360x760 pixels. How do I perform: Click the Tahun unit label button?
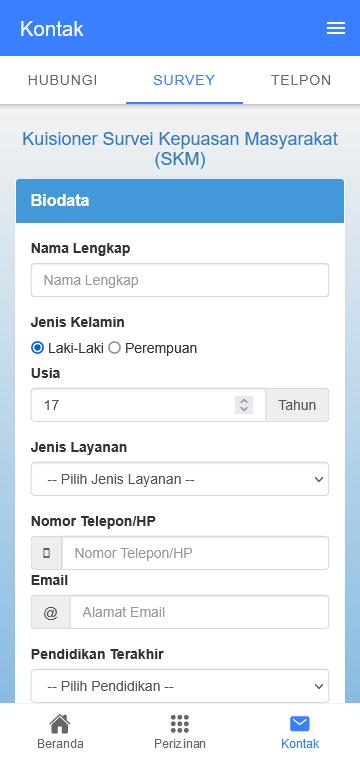[x=297, y=405]
